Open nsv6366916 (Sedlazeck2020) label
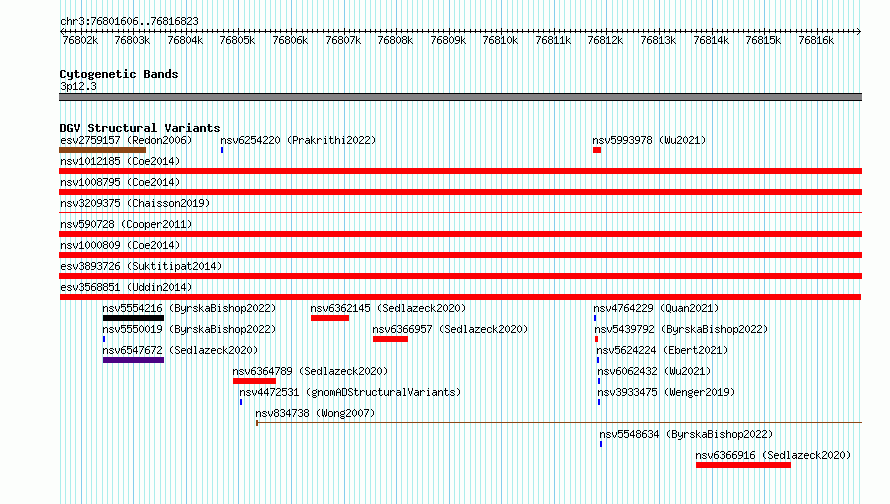Viewport: 890px width, 504px height. (x=773, y=455)
